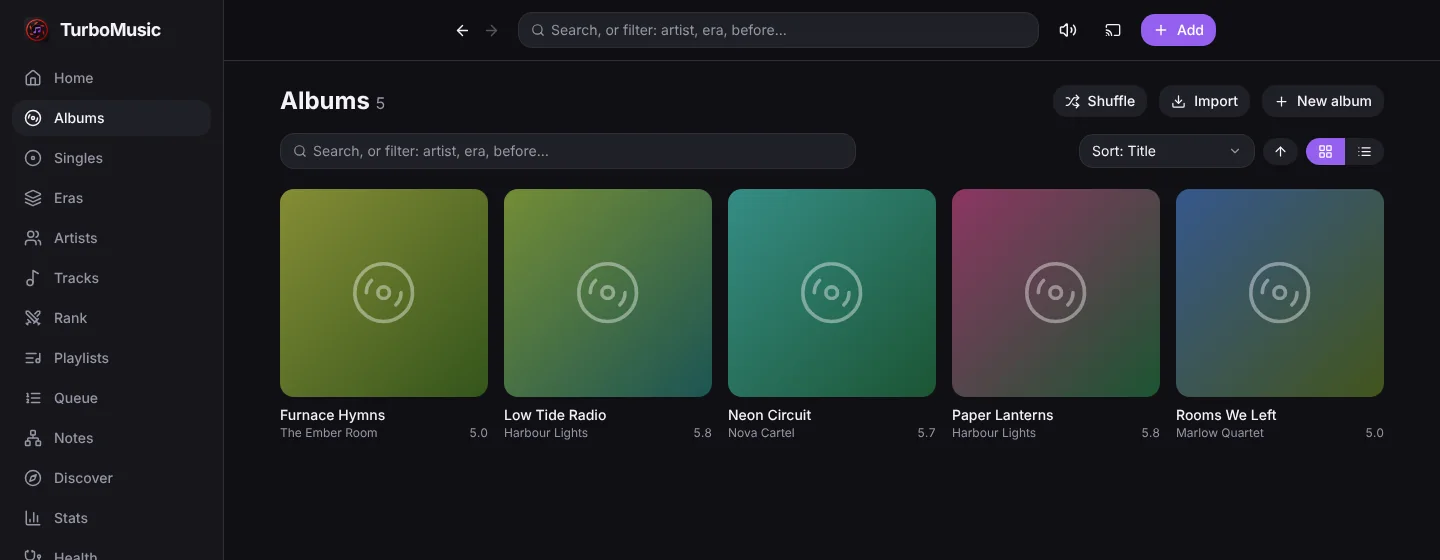Click the Rank crossed-swords icon
This screenshot has width=1440, height=560.
pos(33,318)
